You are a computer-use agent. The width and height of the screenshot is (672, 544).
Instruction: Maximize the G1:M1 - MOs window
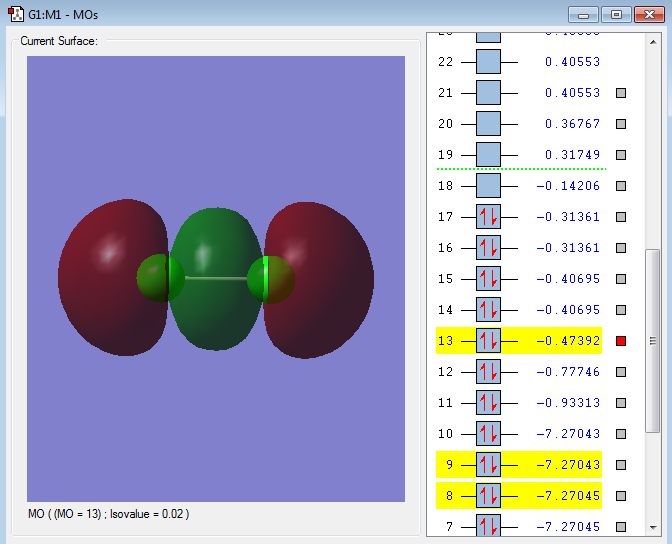coord(616,15)
